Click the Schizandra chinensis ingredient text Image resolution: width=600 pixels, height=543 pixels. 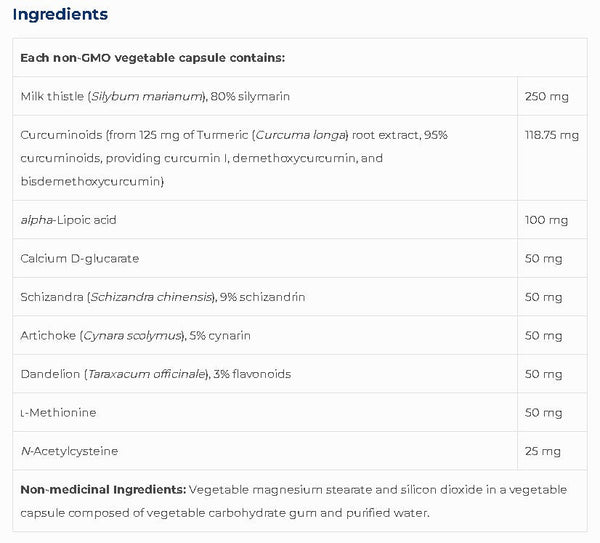[162, 297]
